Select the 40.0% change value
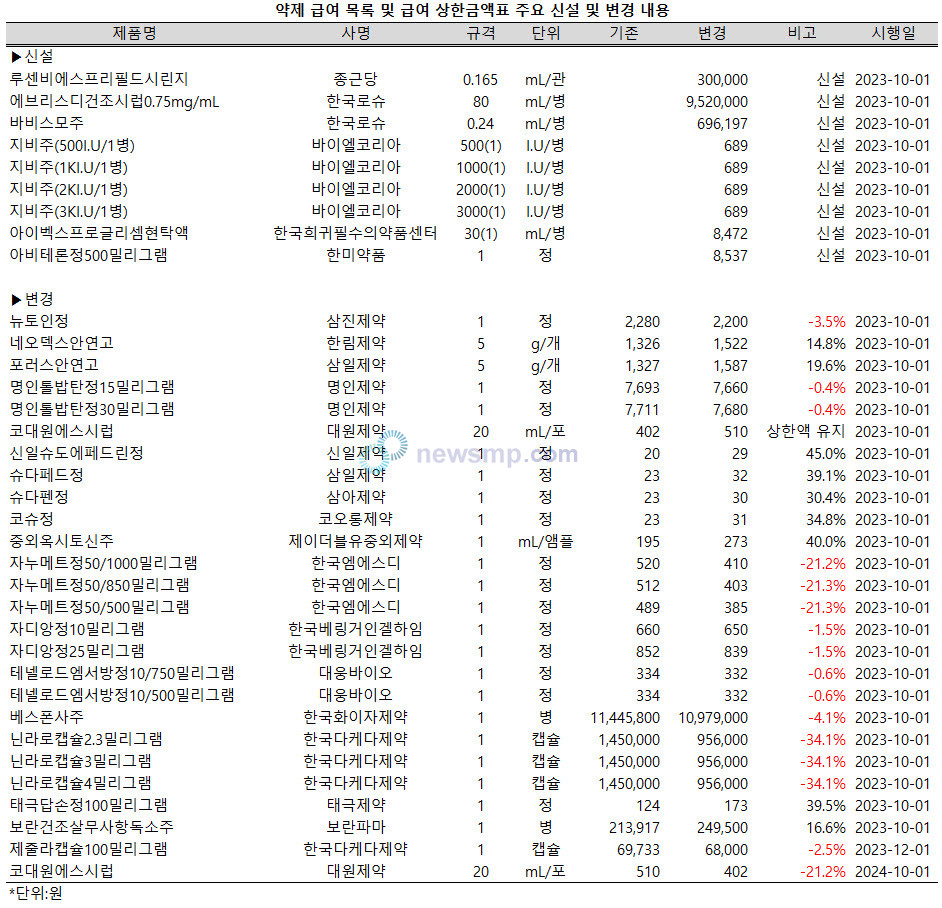Screen dimensions: 942x908 (x=825, y=542)
